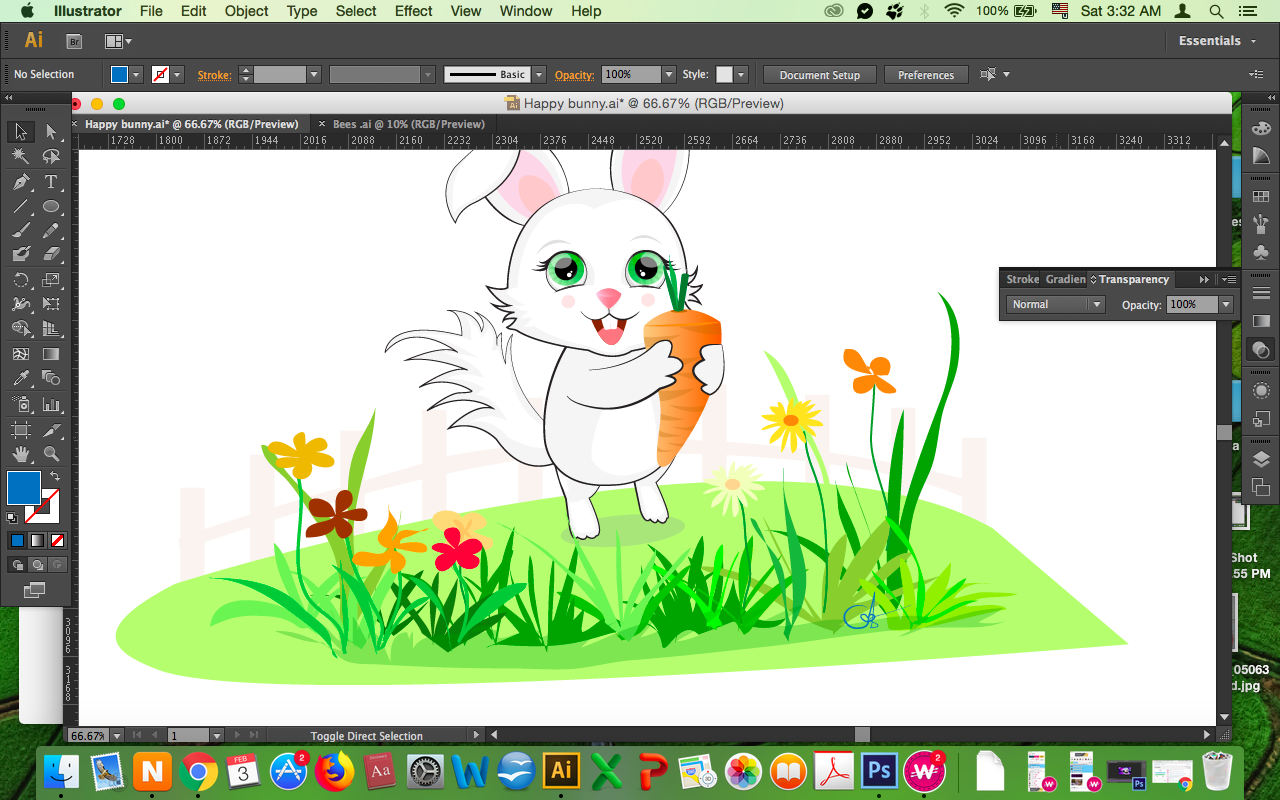The image size is (1280, 800).
Task: Set paint mode to None
Action: [58, 540]
